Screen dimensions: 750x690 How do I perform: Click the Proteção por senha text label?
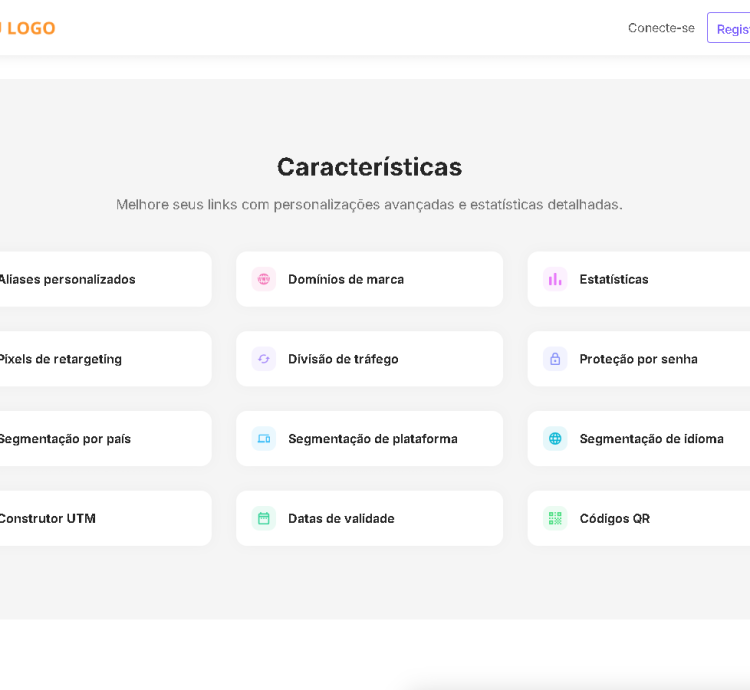638,359
